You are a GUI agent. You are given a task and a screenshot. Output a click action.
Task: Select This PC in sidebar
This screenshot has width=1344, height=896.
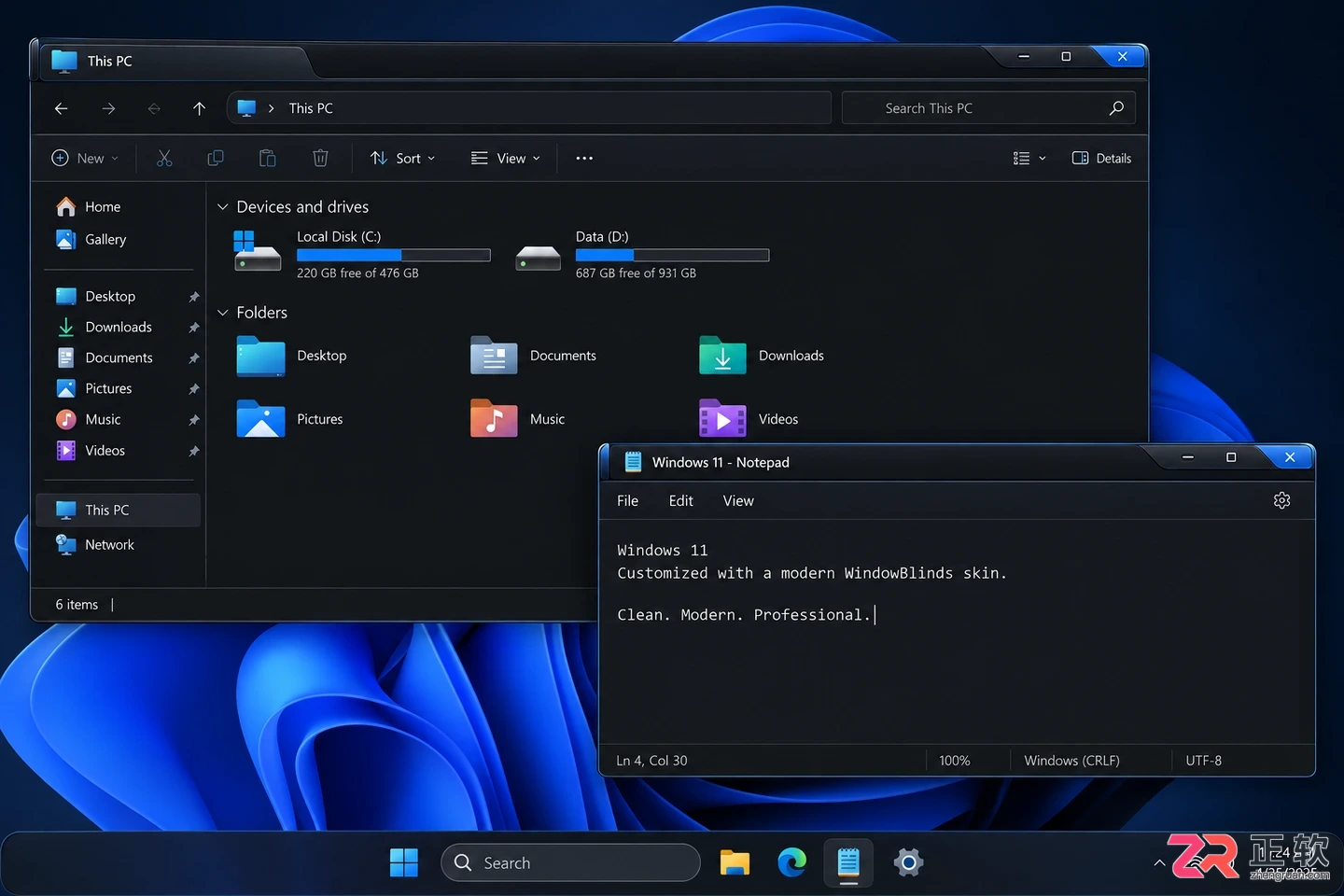[119, 511]
